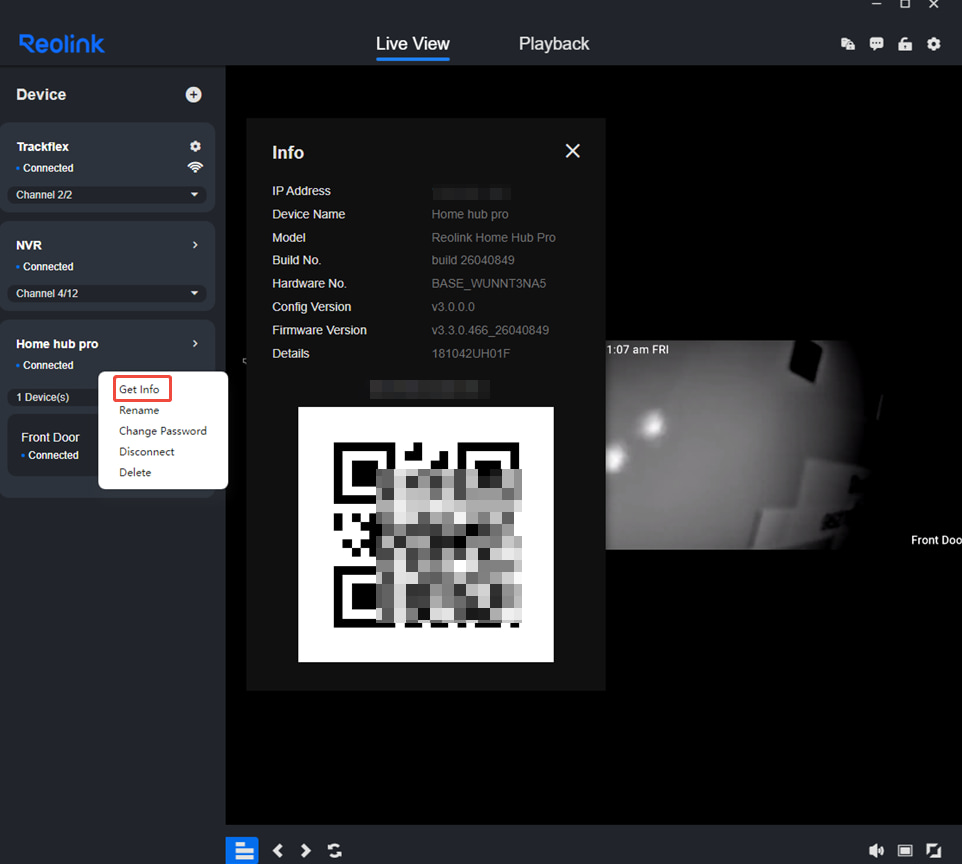This screenshot has height=864, width=962.
Task: Click model value Reolink Home Hub Pro
Action: coord(493,237)
